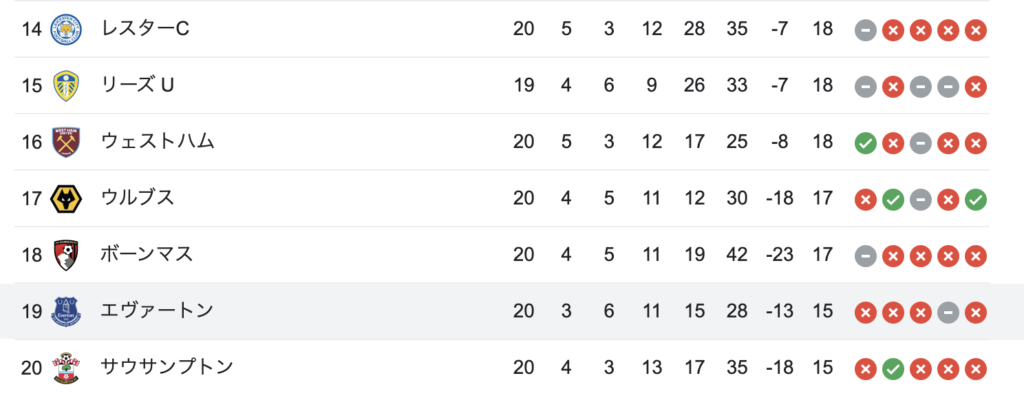Click Bournemouth's gray draw form icon
This screenshot has height=398, width=1024.
865,256
